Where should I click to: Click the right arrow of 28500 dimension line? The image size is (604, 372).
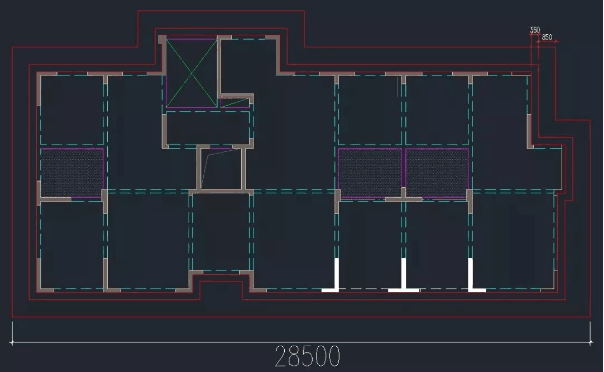591,342
